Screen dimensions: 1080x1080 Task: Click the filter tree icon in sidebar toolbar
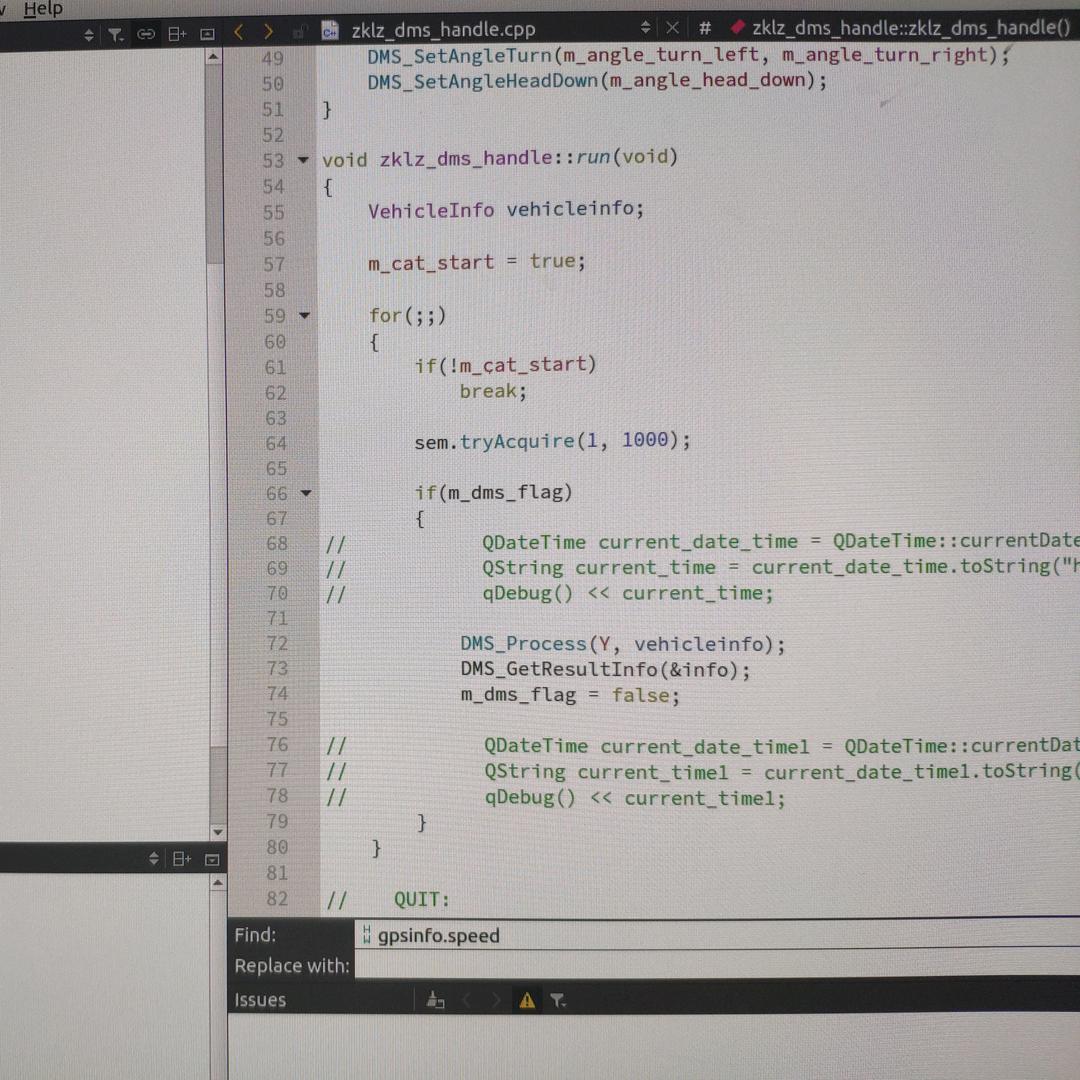116,35
